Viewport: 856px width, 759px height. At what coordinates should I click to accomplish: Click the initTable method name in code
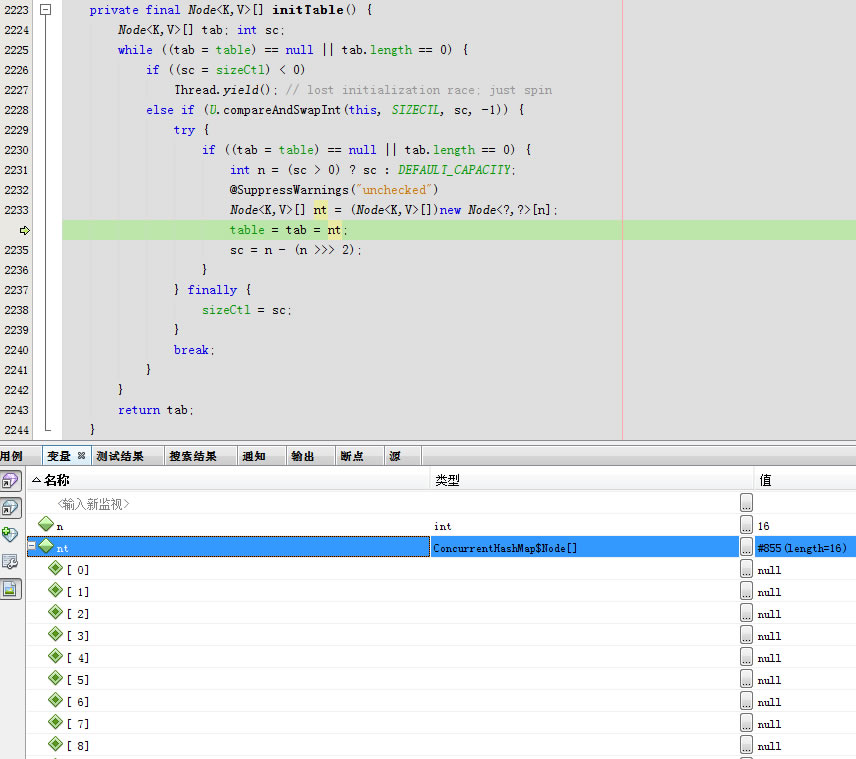coord(308,10)
